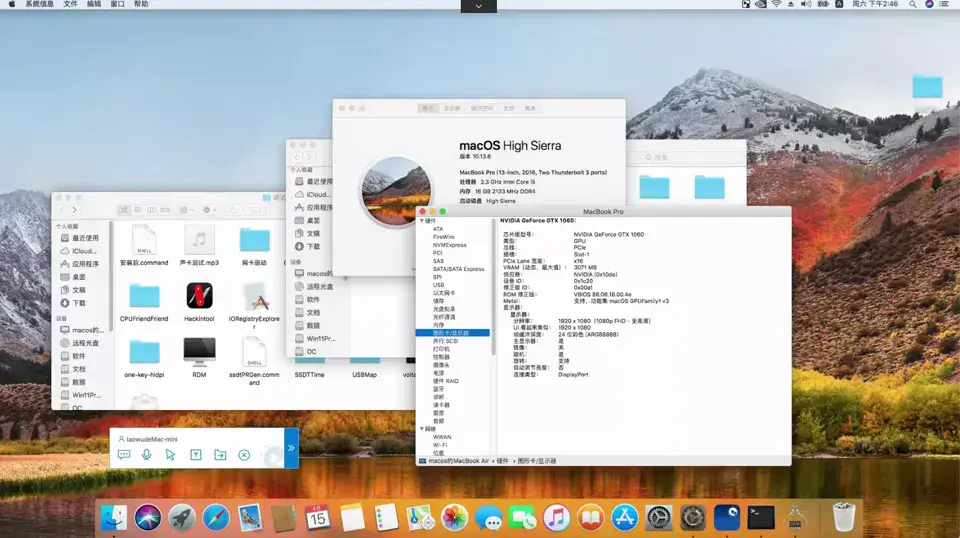
Task: Open Photos app in the Dock
Action: pyautogui.click(x=454, y=518)
